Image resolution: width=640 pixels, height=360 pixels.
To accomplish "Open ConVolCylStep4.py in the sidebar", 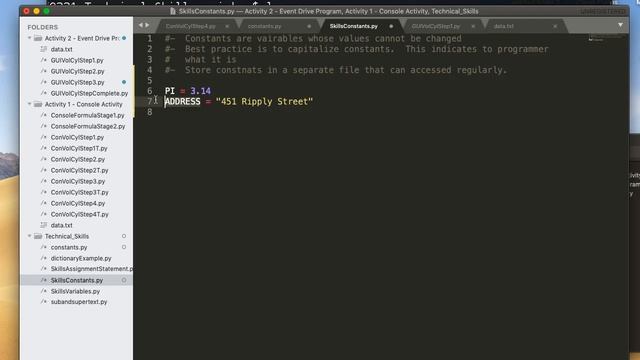I will click(78, 203).
